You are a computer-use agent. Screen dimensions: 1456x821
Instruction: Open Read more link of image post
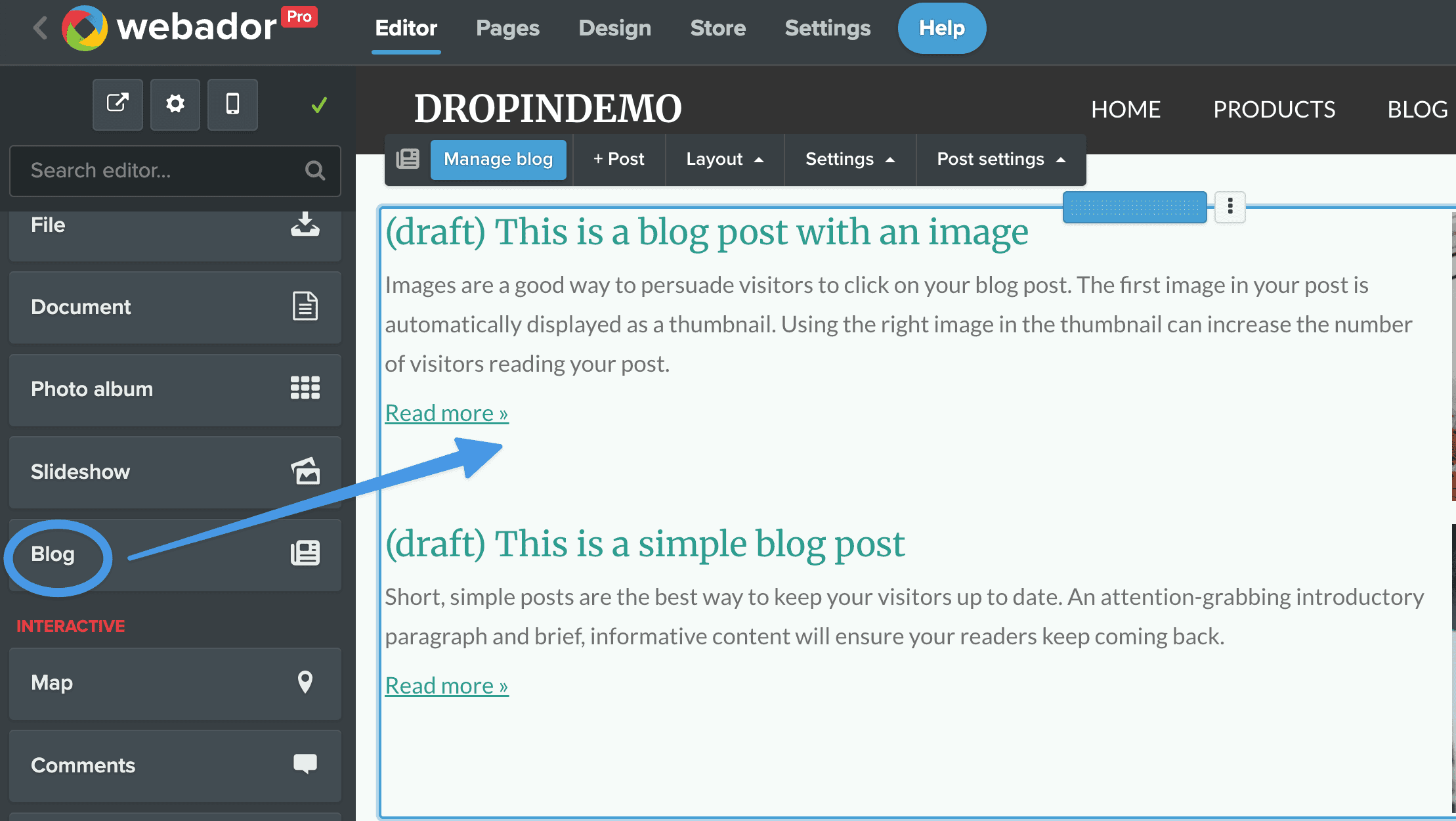pyautogui.click(x=446, y=413)
